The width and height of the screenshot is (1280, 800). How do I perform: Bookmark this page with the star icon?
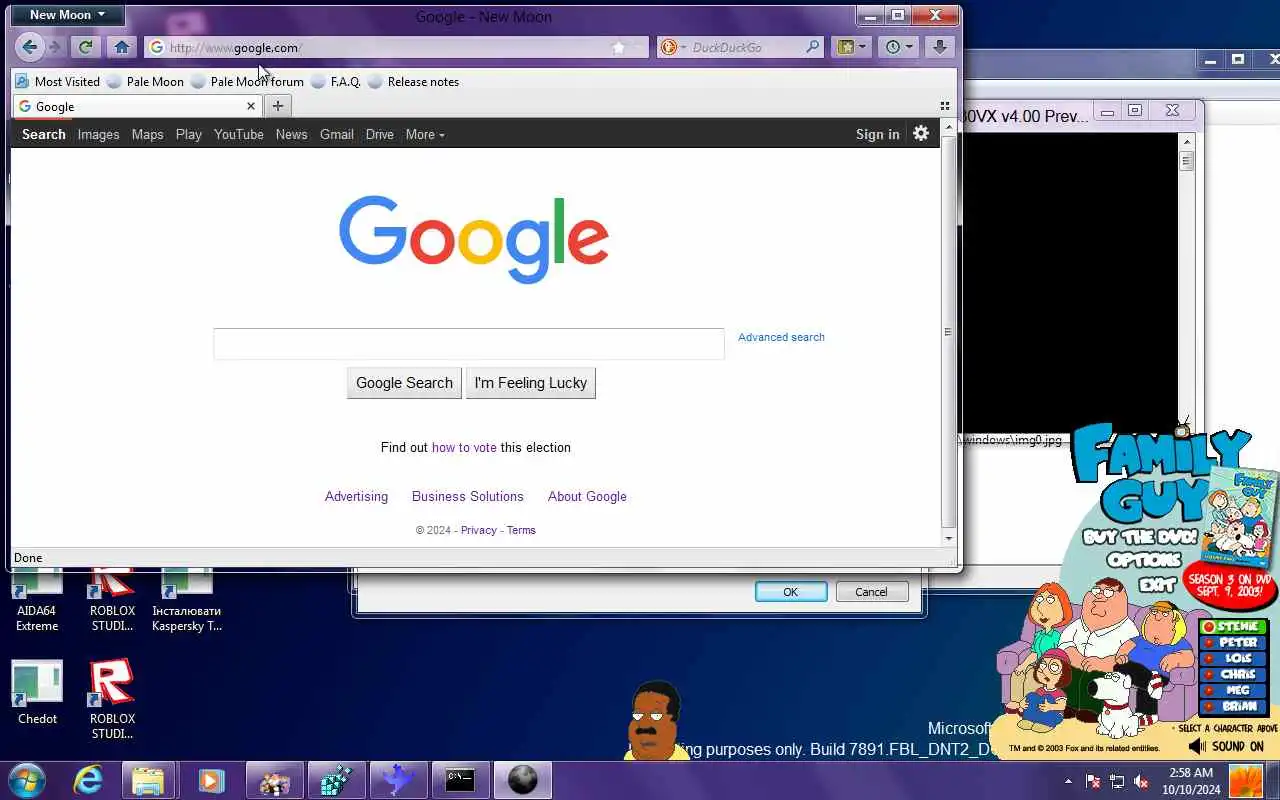point(618,47)
